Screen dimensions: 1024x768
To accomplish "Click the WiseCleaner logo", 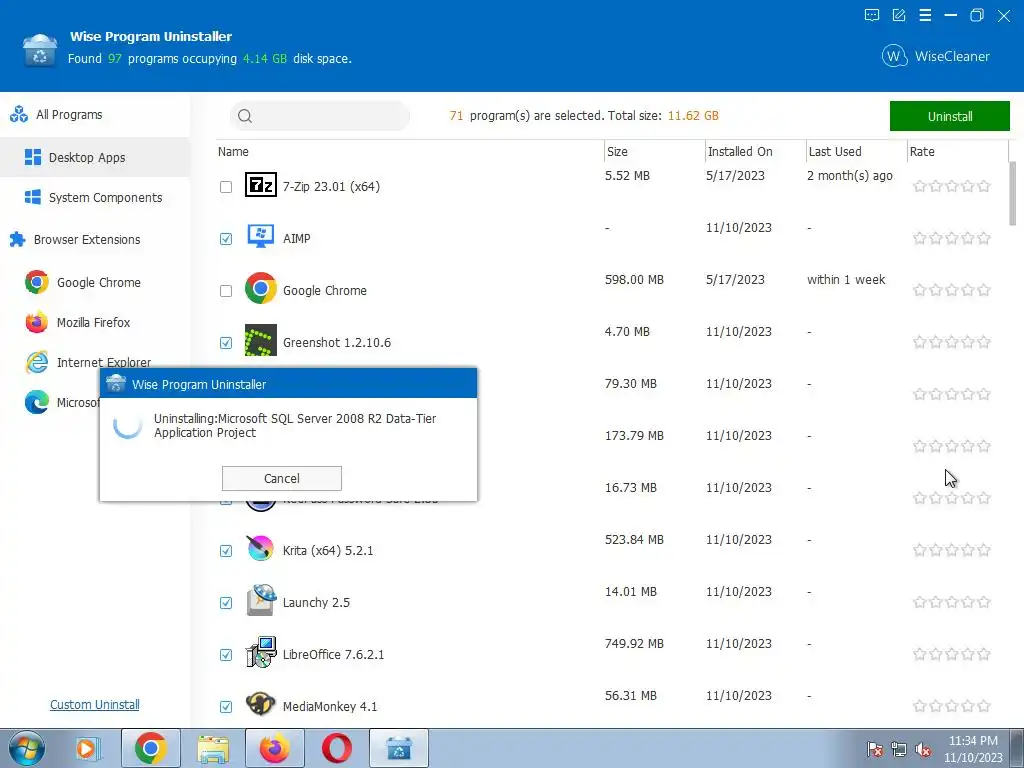I will coord(936,56).
